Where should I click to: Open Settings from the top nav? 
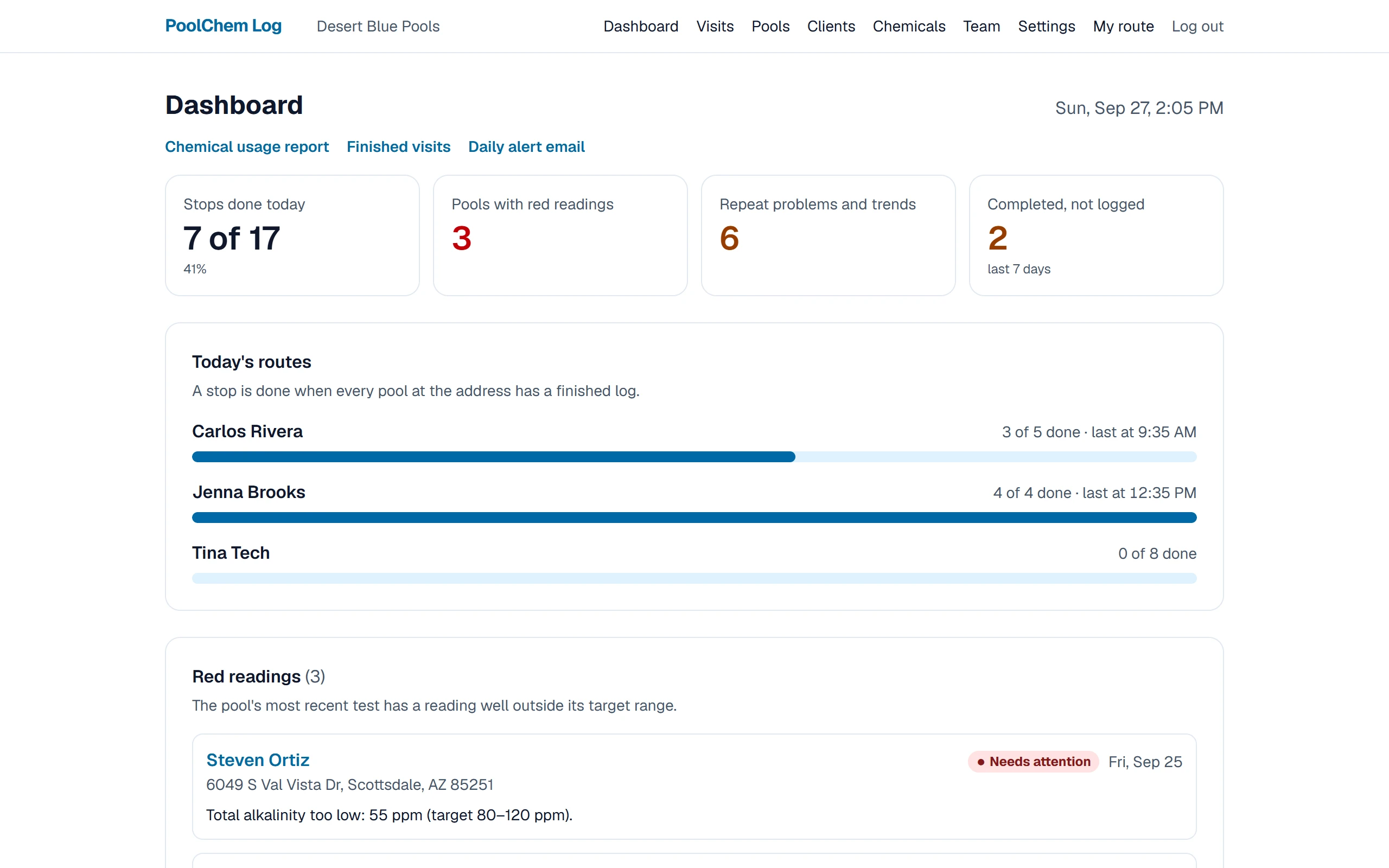(1046, 27)
